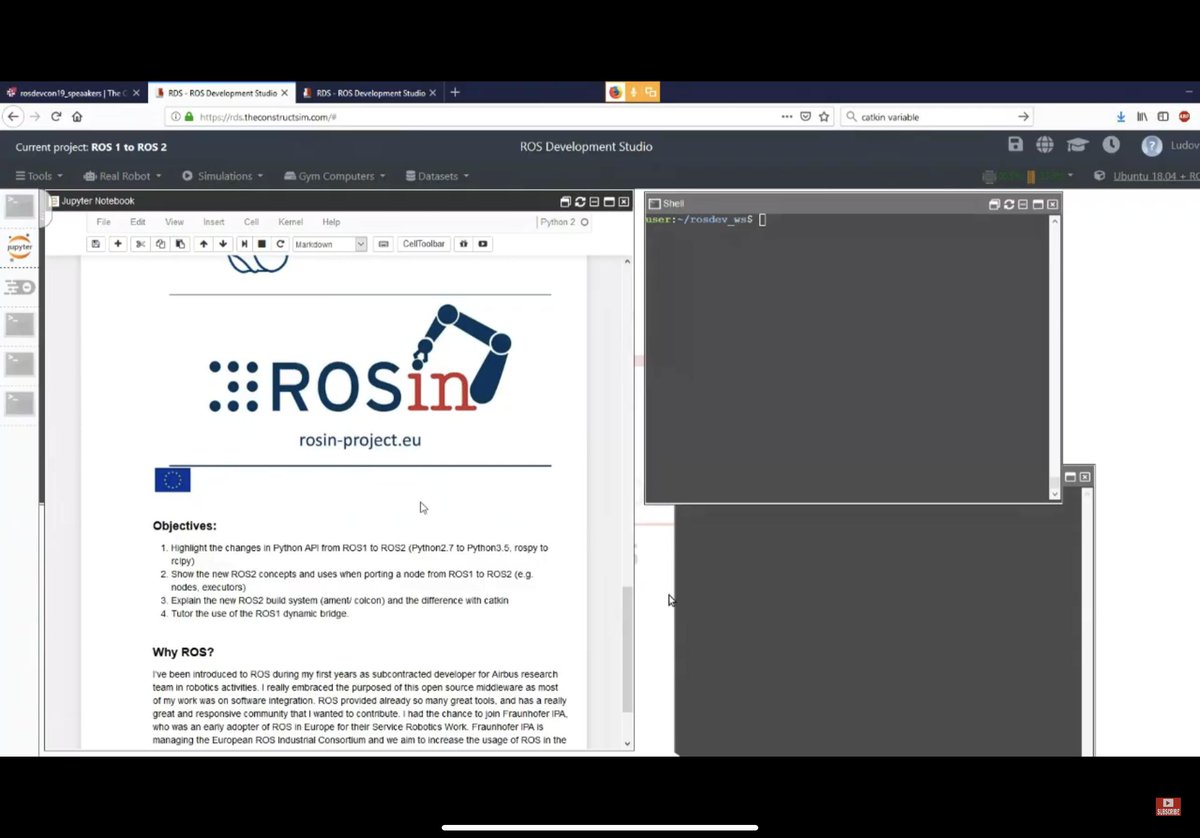Copy selected cells in the Jupyter toolbar
This screenshot has height=838, width=1200.
[160, 244]
